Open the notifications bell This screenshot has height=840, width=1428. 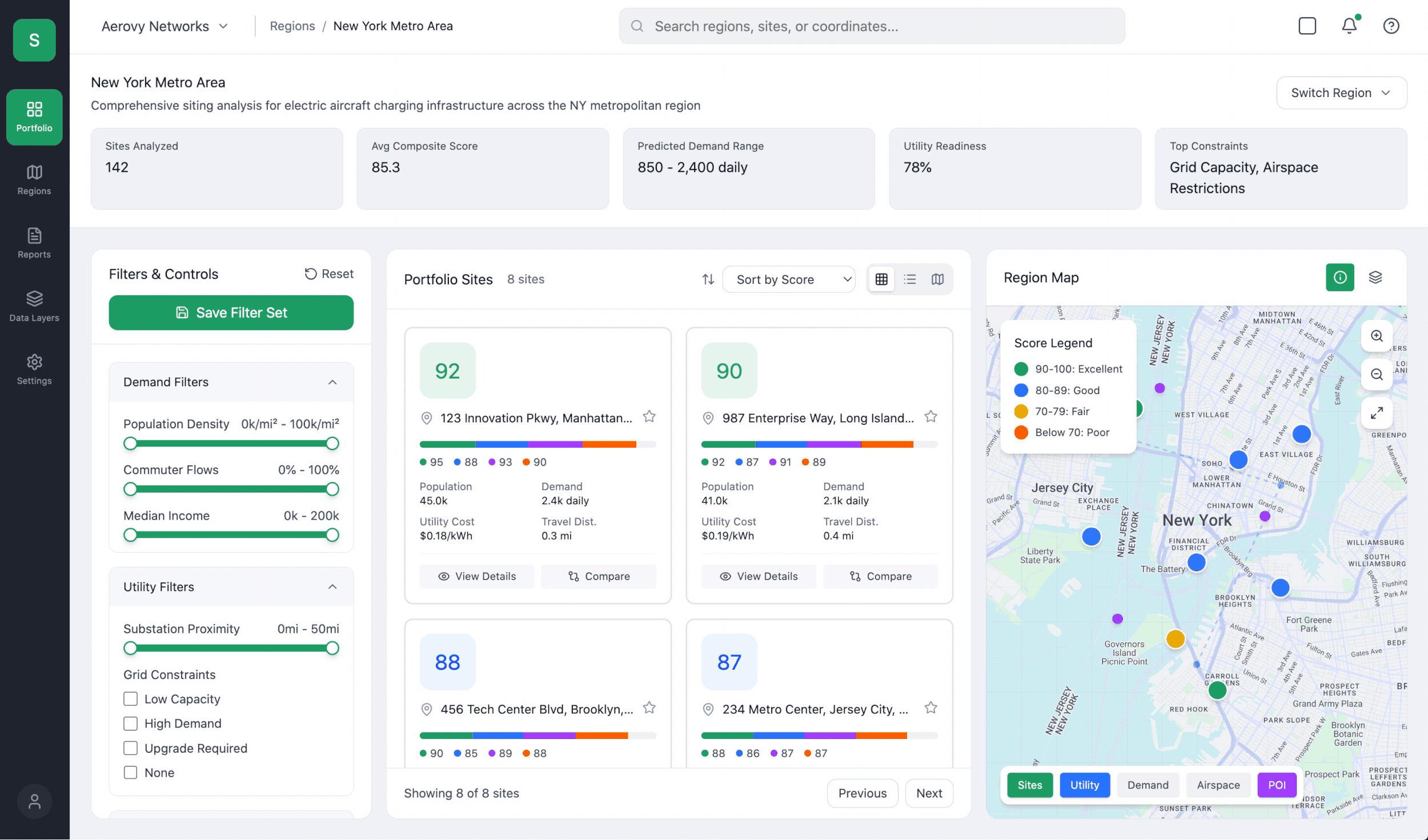pos(1349,26)
